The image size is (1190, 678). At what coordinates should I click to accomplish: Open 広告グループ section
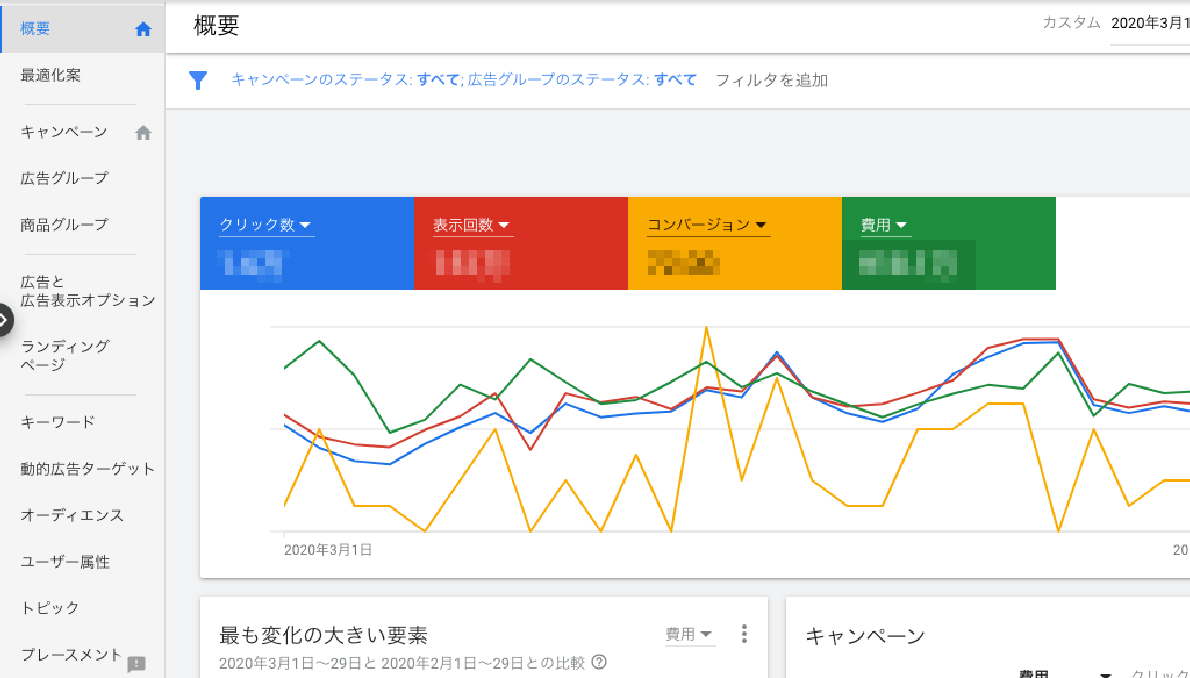[x=65, y=178]
